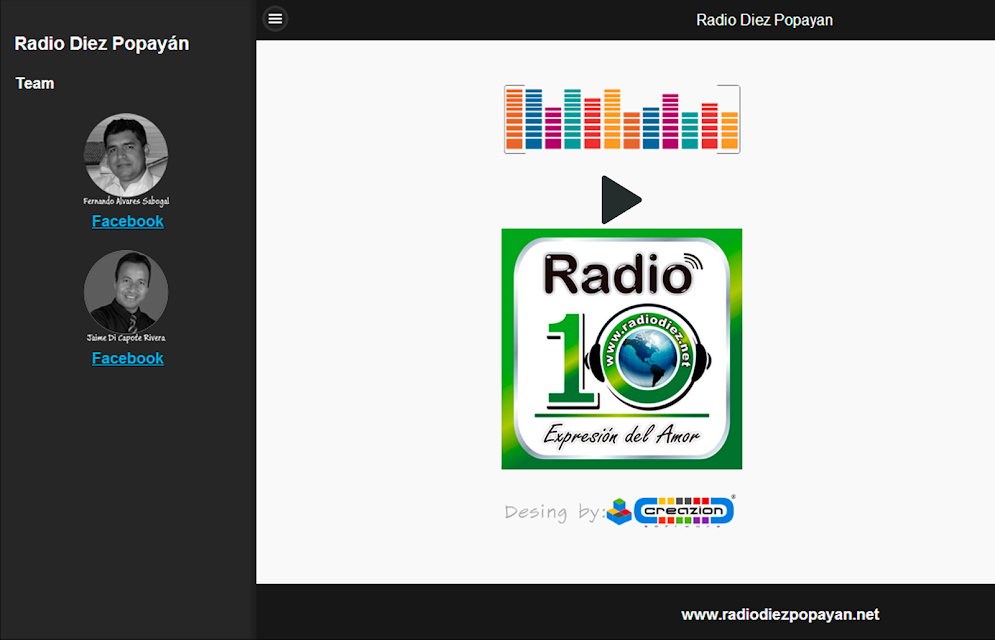Click the Radio Diez Popayán sidebar heading

tap(102, 44)
